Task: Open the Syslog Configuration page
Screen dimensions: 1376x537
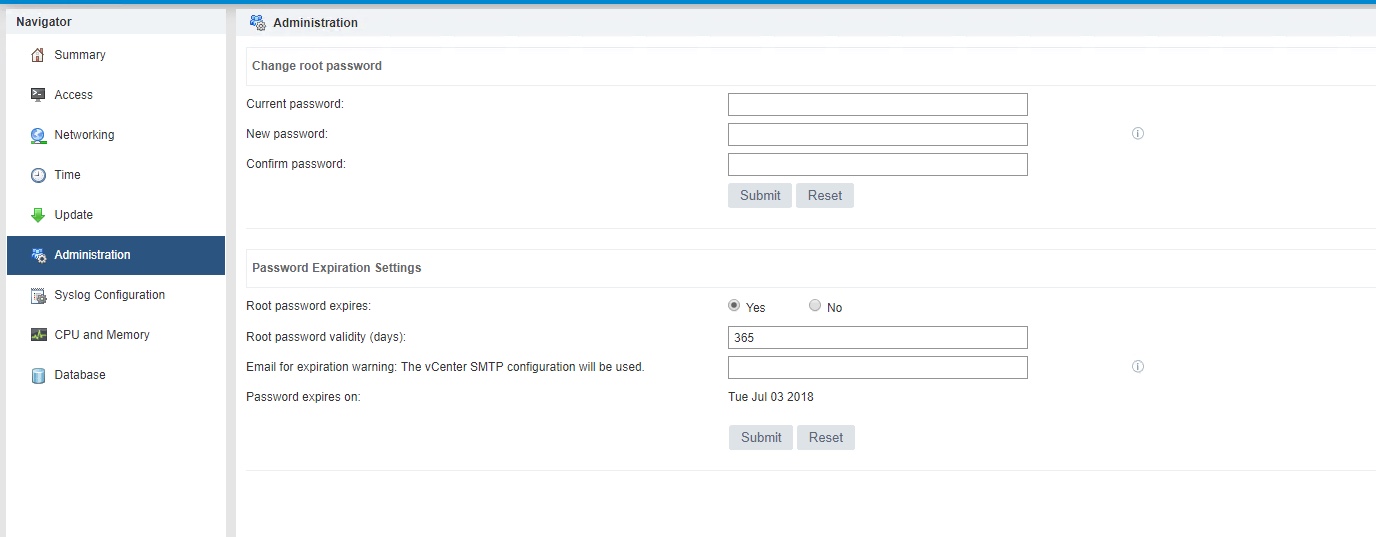Action: click(x=109, y=295)
